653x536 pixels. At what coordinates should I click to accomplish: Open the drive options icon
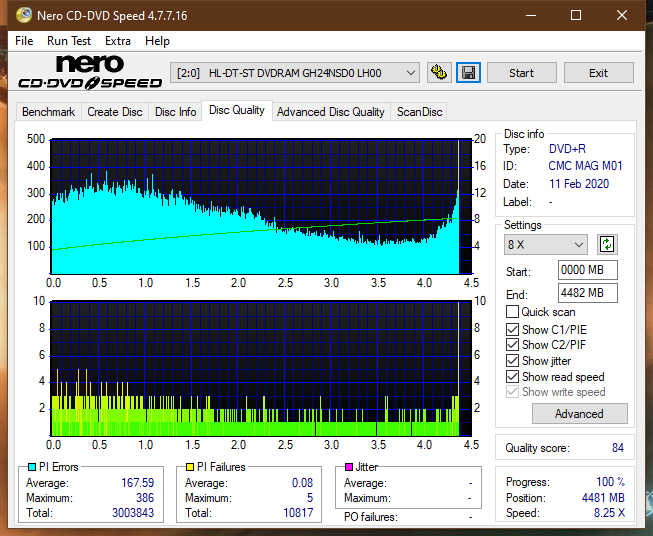coord(439,73)
